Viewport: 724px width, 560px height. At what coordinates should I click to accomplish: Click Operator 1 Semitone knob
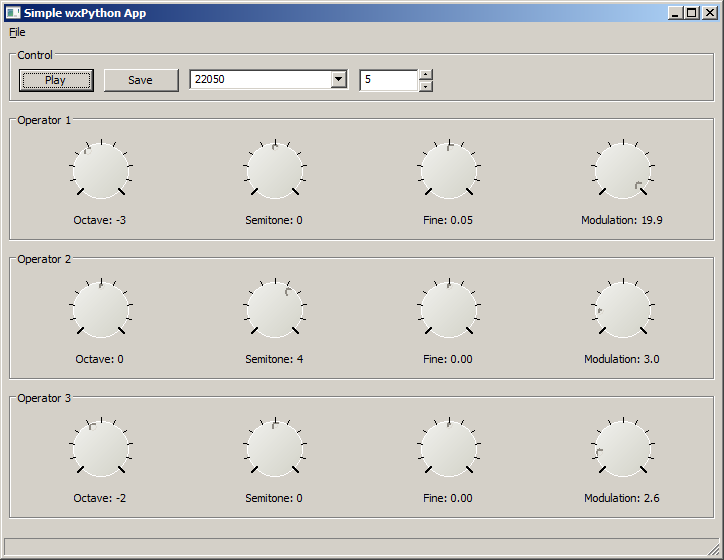[x=275, y=170]
